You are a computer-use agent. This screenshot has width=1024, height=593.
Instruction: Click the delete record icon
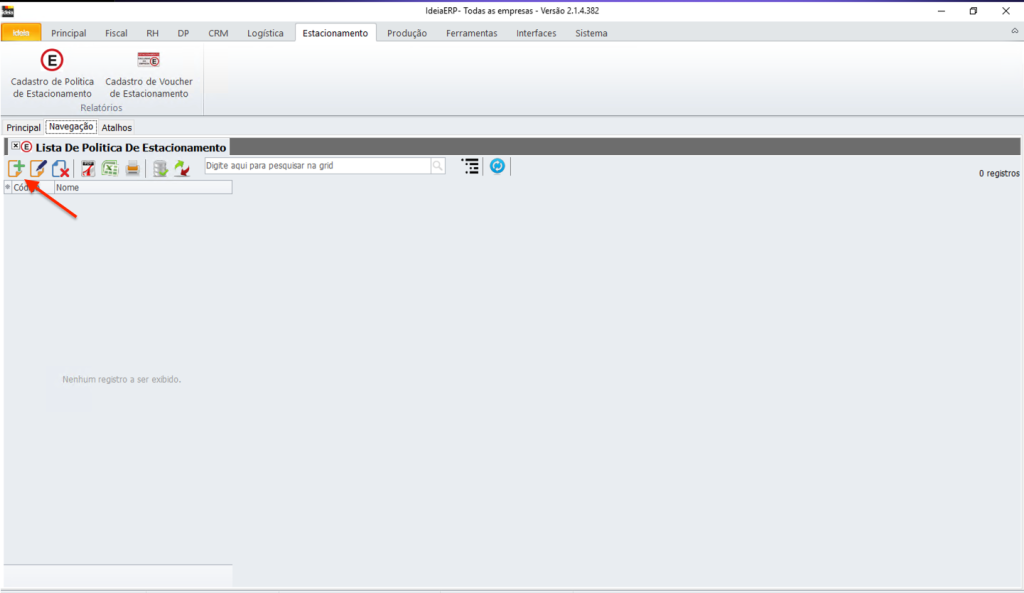tap(61, 168)
